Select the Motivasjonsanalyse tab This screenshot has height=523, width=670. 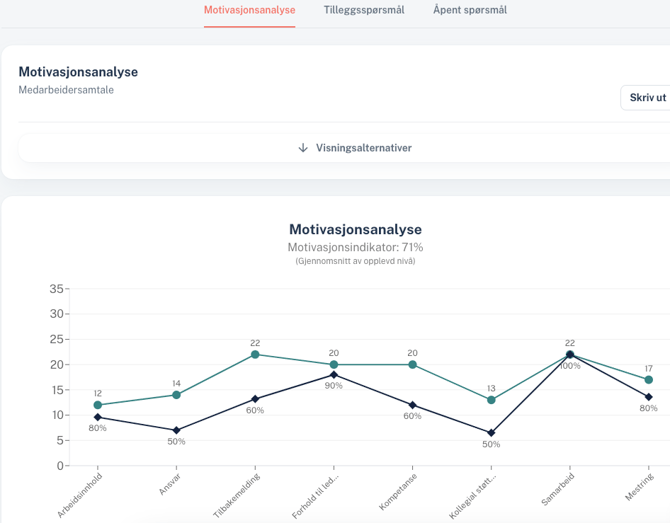tap(249, 10)
